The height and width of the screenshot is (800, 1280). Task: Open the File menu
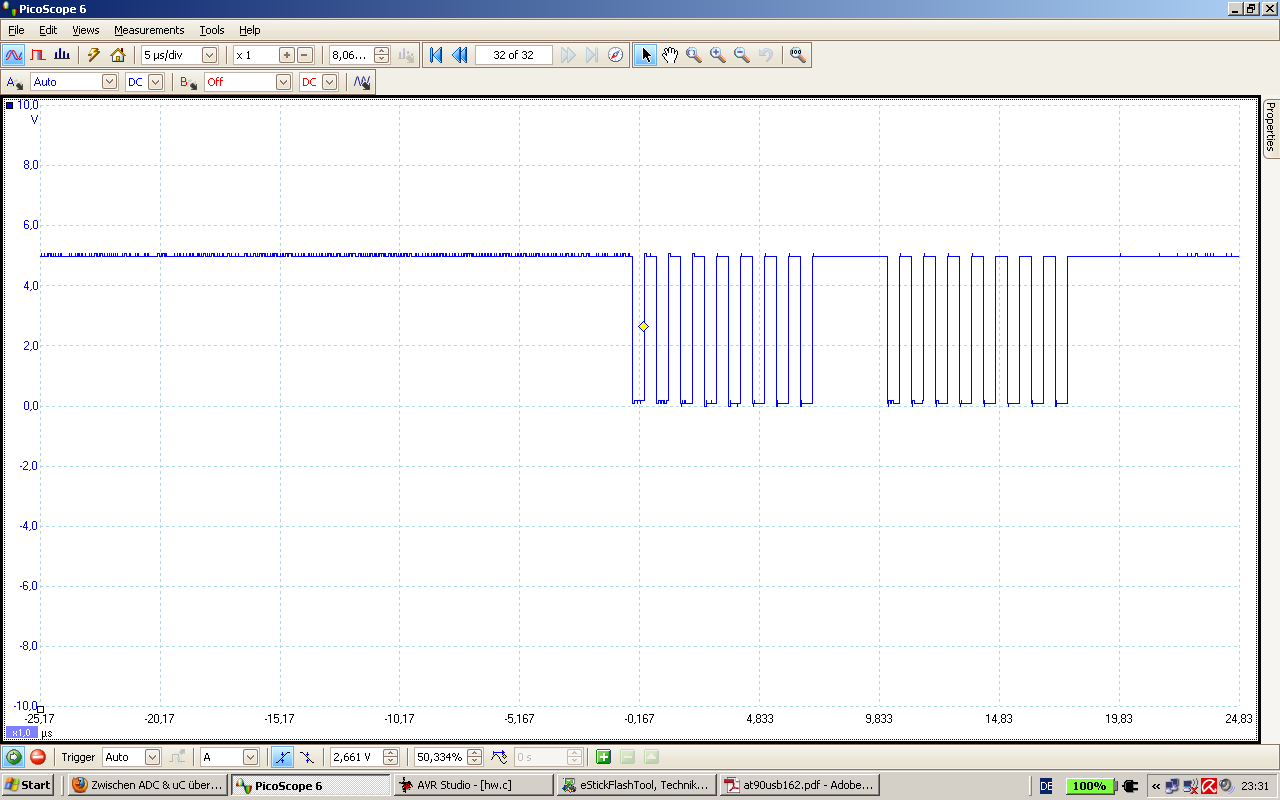[16, 30]
